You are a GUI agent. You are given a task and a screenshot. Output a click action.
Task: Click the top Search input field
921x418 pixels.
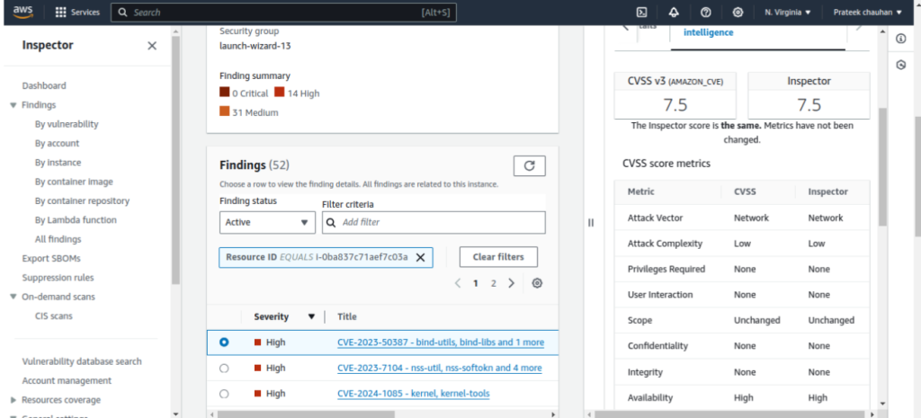pyautogui.click(x=283, y=12)
